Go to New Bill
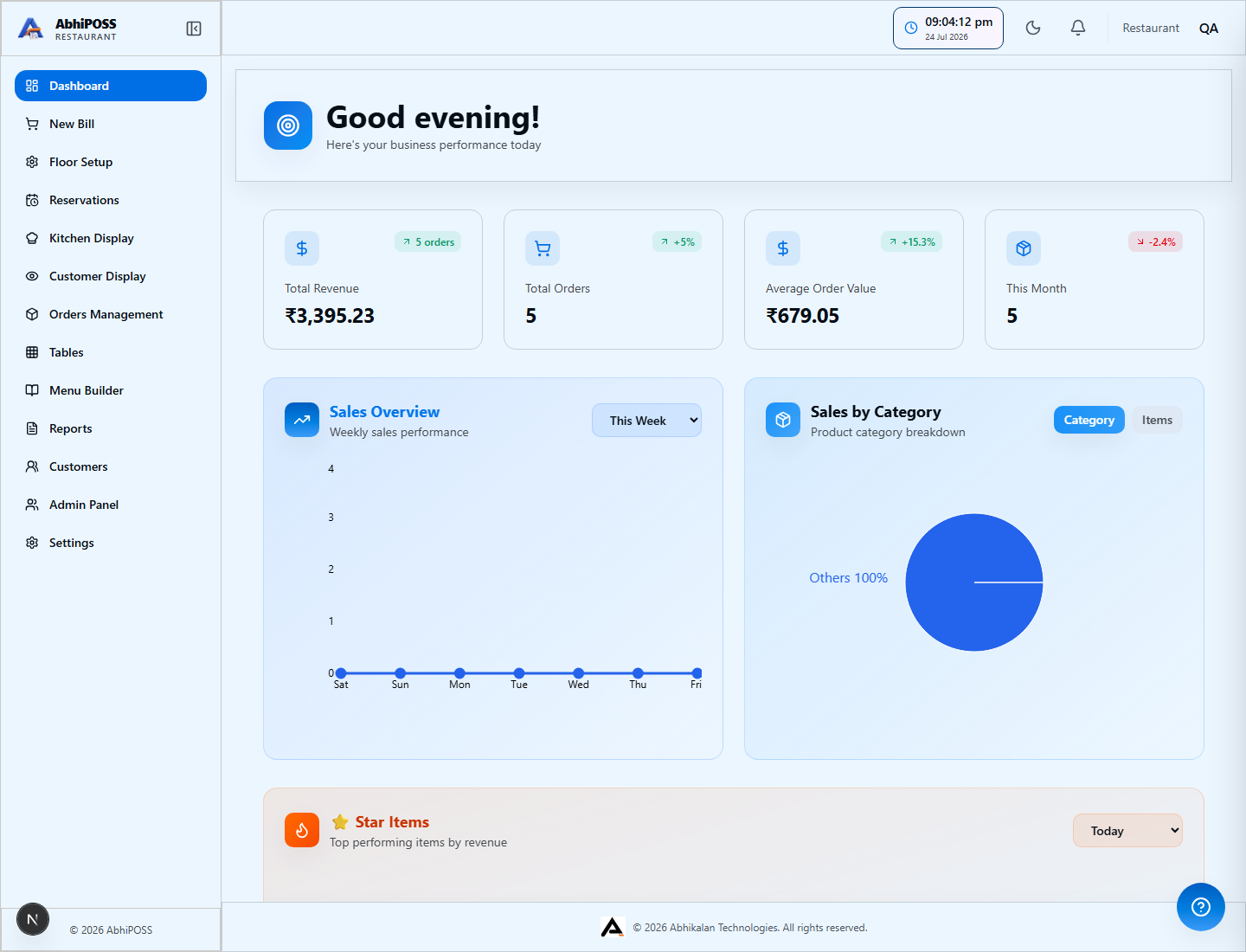The image size is (1246, 952). point(111,124)
